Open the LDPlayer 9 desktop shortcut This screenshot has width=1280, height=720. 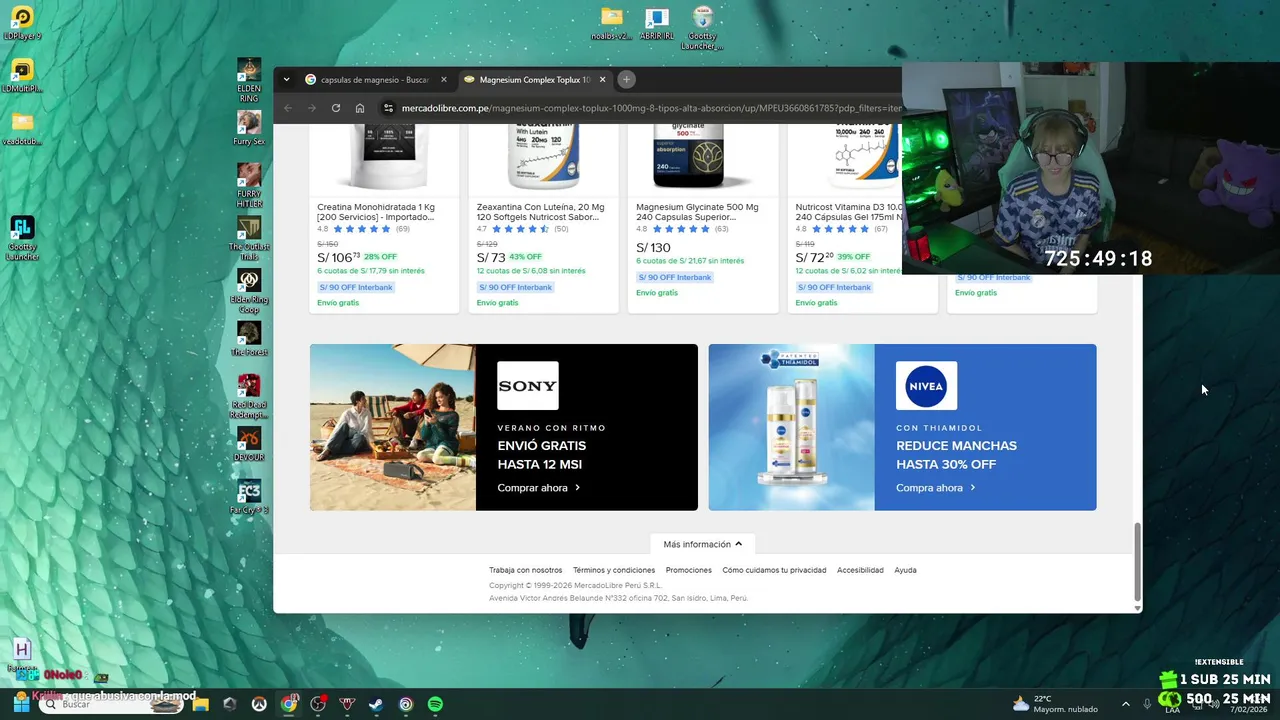pyautogui.click(x=21, y=22)
